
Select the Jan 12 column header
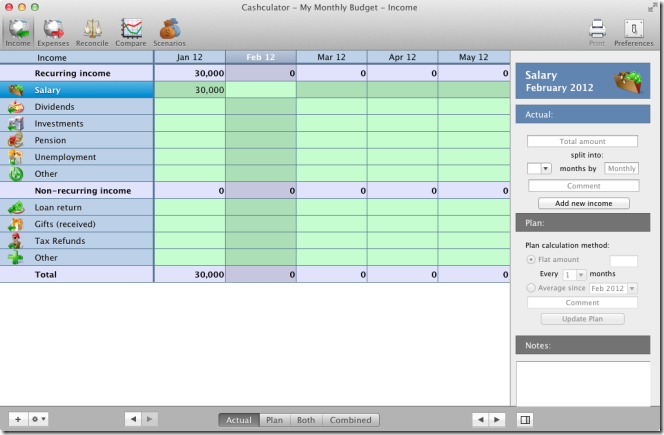190,57
